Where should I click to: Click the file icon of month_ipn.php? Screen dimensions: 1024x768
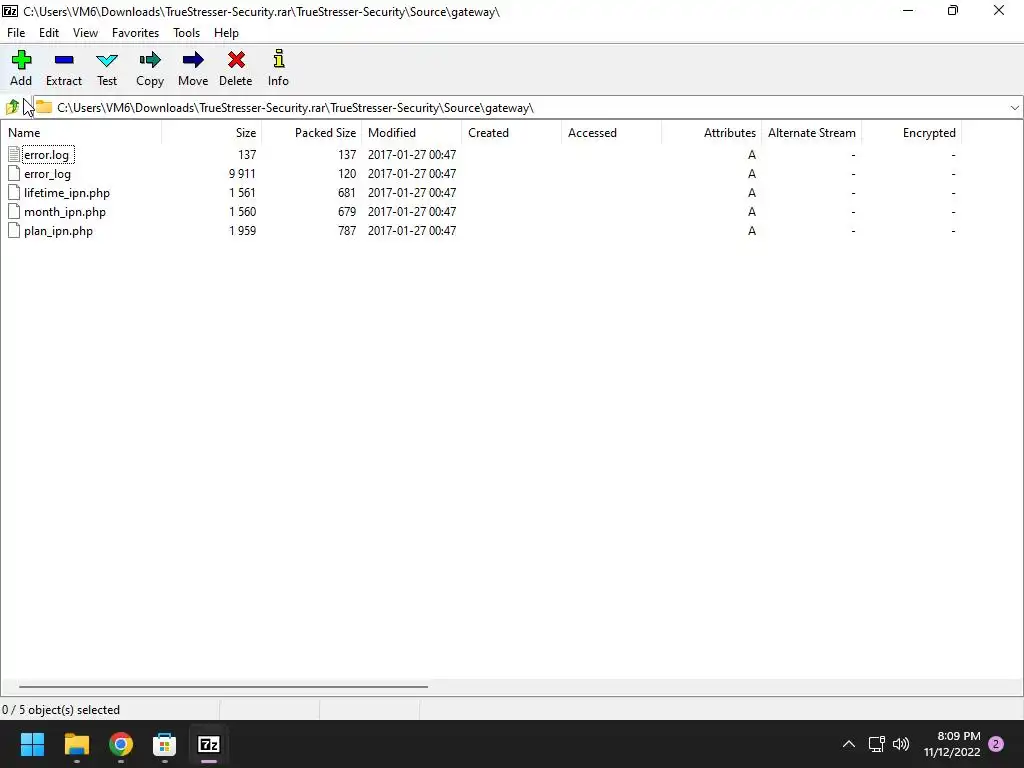pos(14,212)
